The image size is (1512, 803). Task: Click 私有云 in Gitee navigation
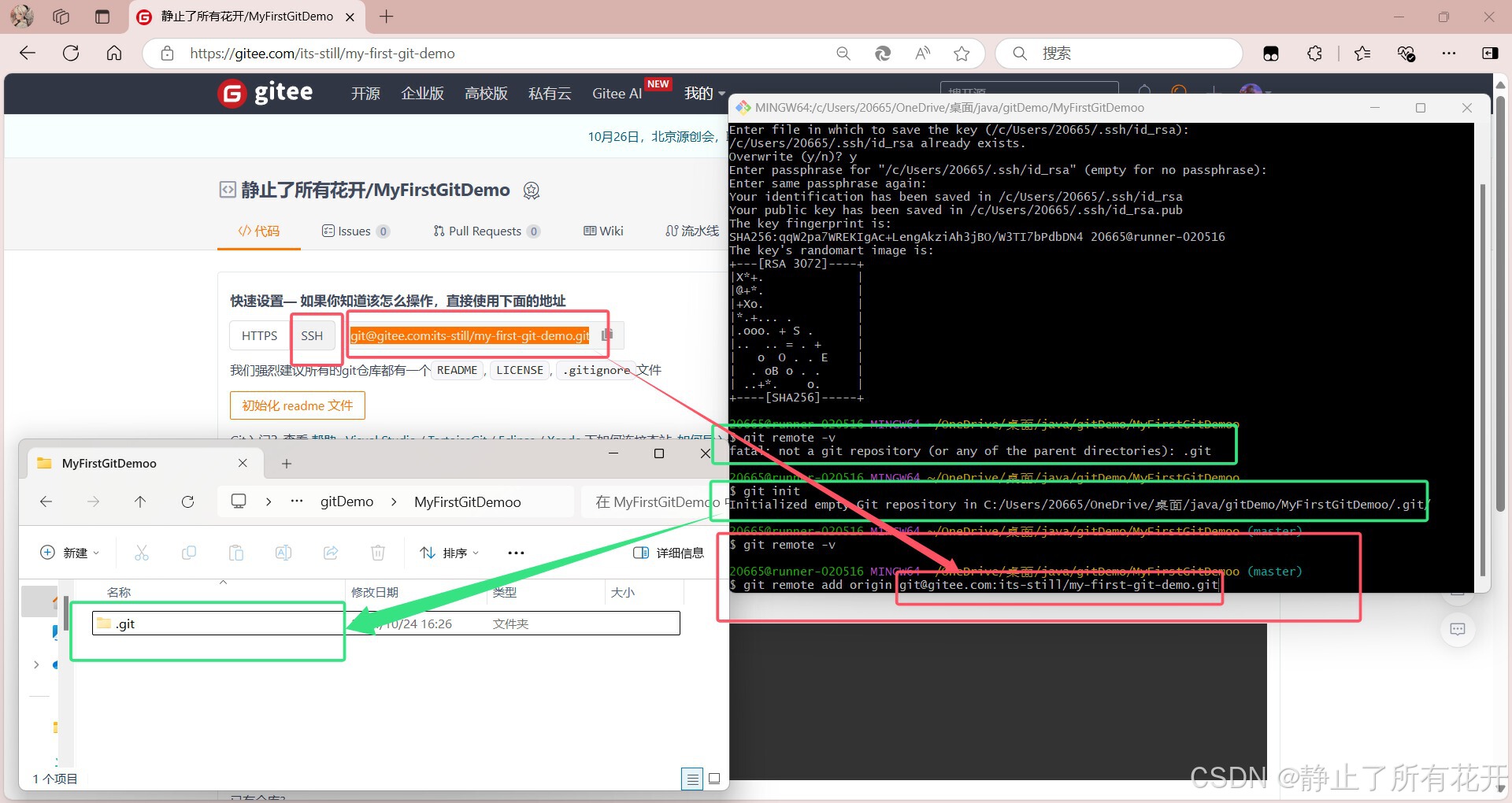pyautogui.click(x=550, y=94)
